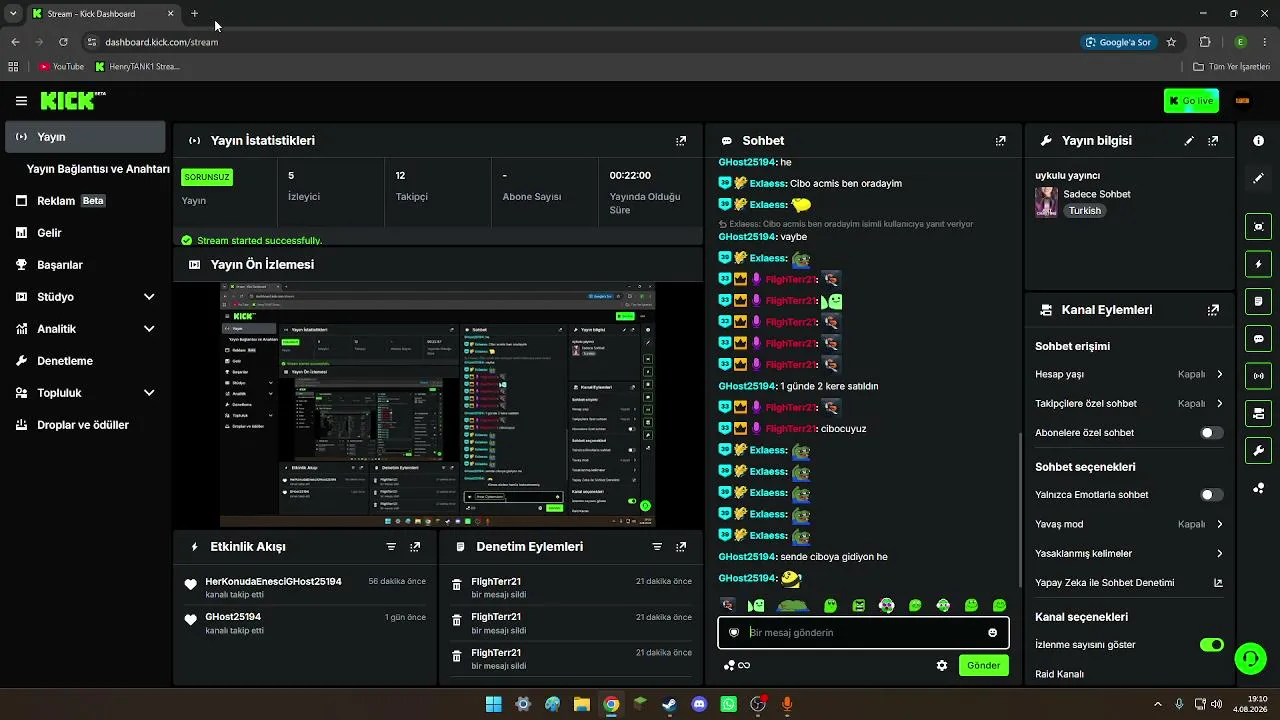This screenshot has height=720, width=1280.
Task: Open the hamburger navigation menu
Action: pos(21,101)
